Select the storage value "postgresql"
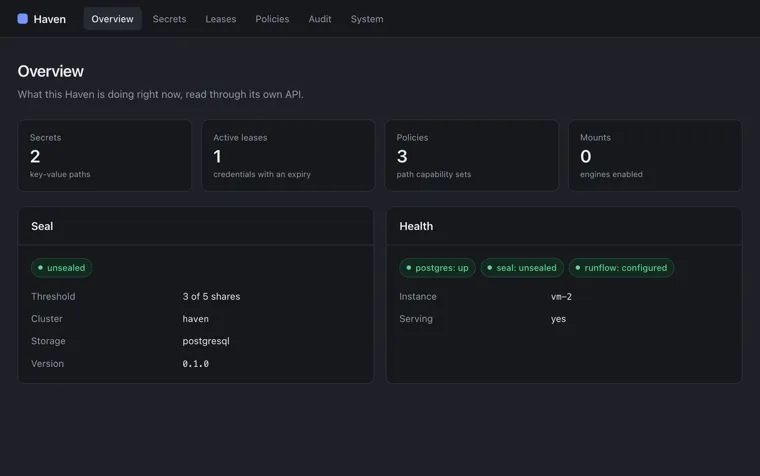This screenshot has width=760, height=476. pyautogui.click(x=206, y=341)
